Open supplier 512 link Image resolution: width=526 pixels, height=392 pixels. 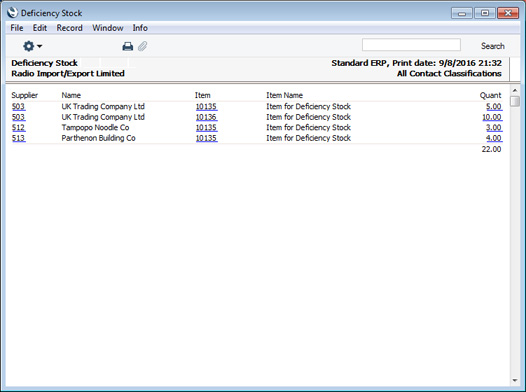[18, 127]
